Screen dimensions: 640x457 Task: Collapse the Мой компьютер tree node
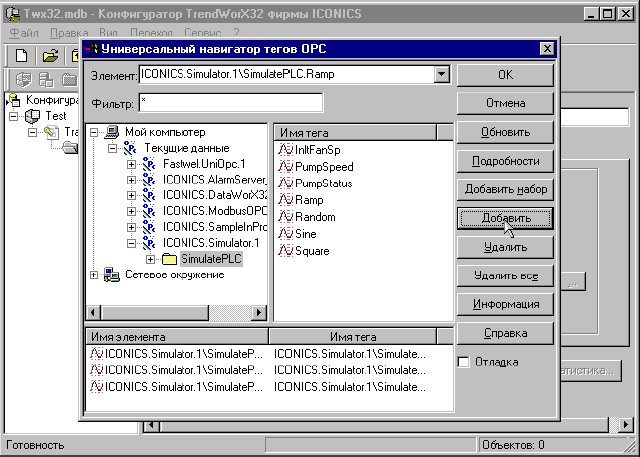pos(94,132)
